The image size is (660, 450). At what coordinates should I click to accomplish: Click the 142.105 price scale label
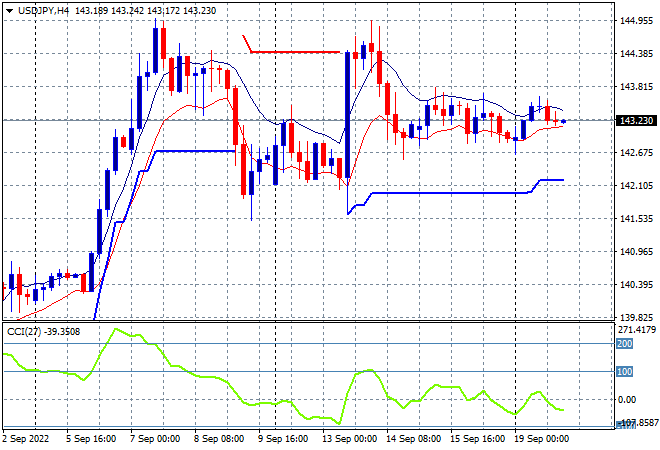[x=636, y=186]
